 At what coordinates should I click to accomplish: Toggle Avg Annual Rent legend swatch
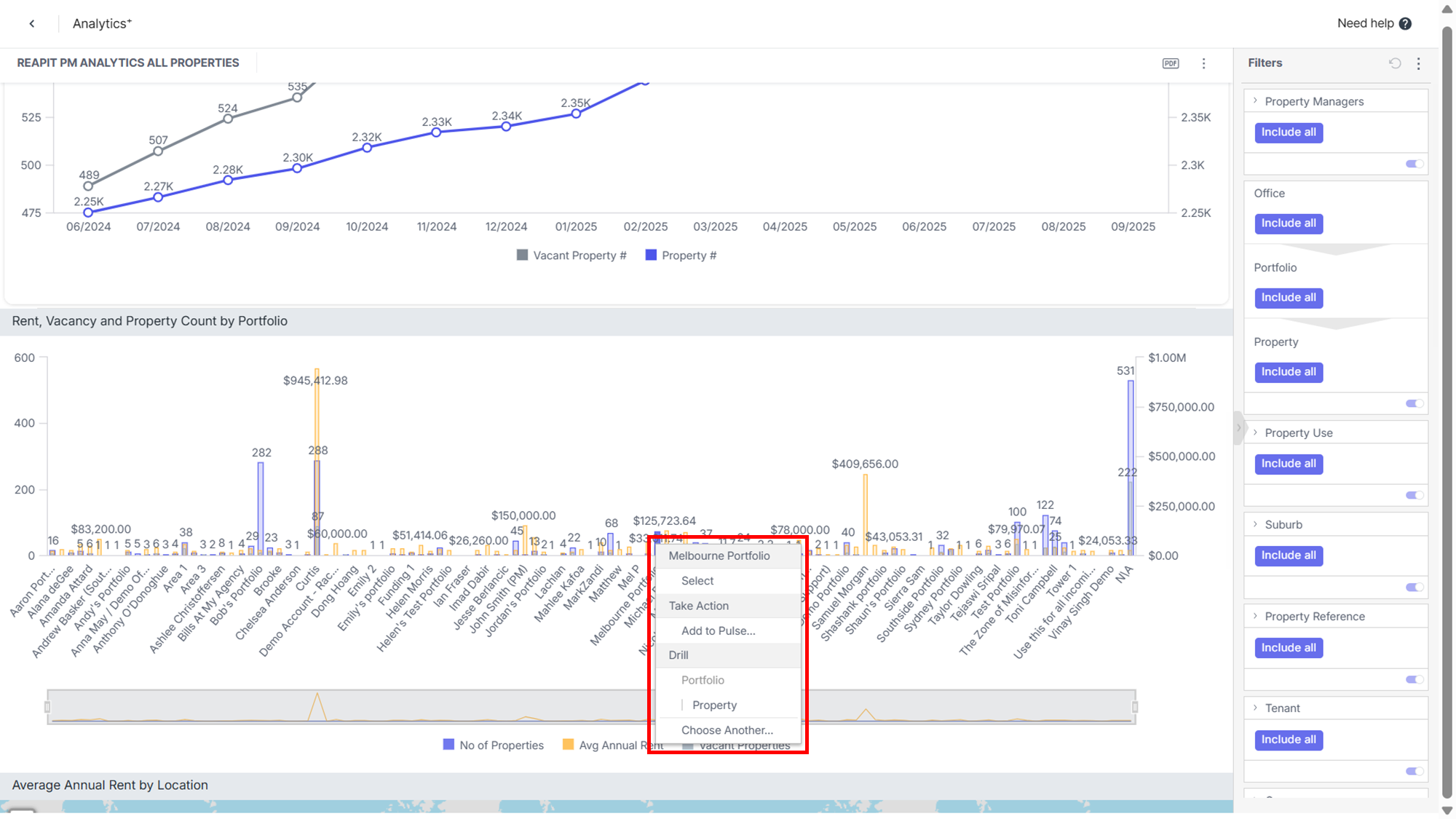[568, 745]
